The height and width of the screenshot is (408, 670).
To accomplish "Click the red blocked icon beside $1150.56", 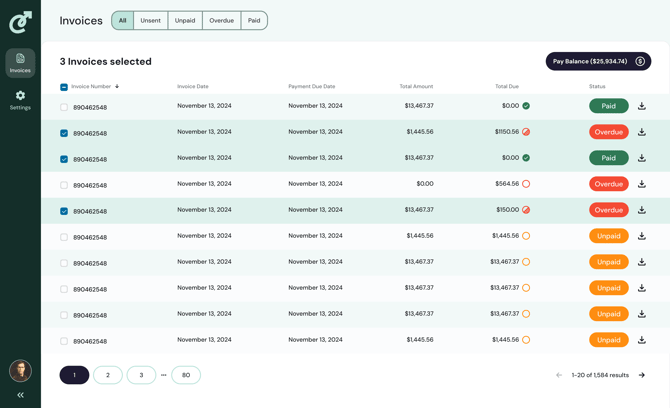I will tap(526, 132).
